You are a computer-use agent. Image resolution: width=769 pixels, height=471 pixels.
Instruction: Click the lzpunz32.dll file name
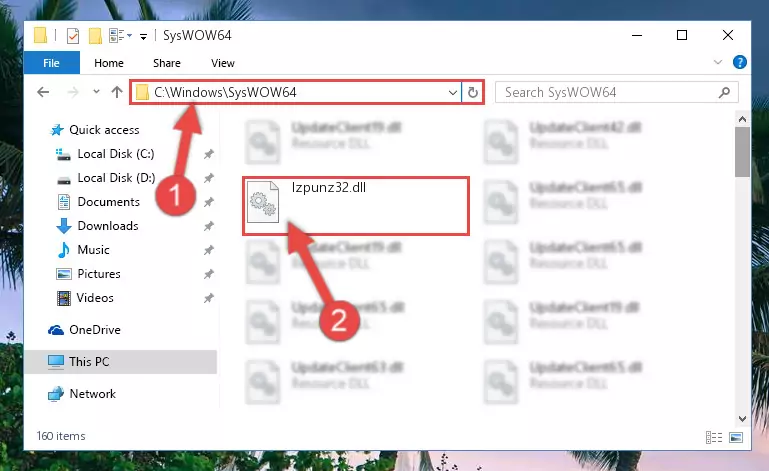(x=329, y=187)
